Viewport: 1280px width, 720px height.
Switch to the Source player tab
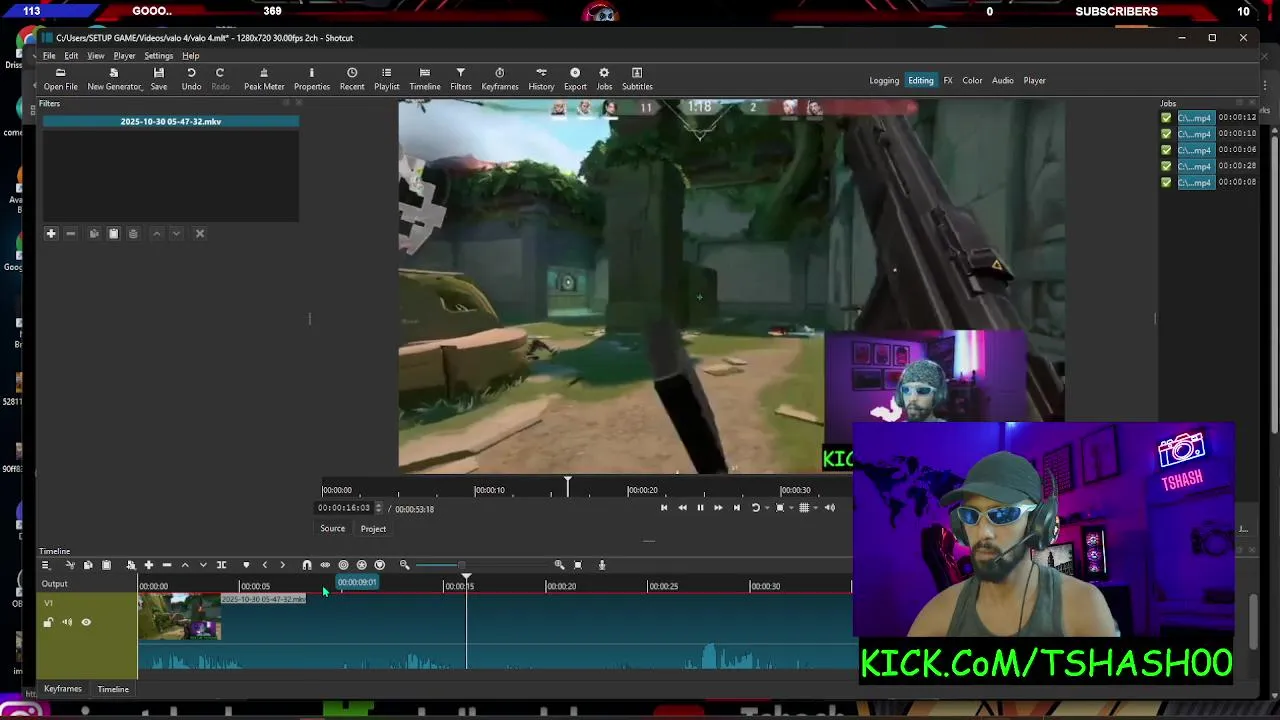coord(333,529)
